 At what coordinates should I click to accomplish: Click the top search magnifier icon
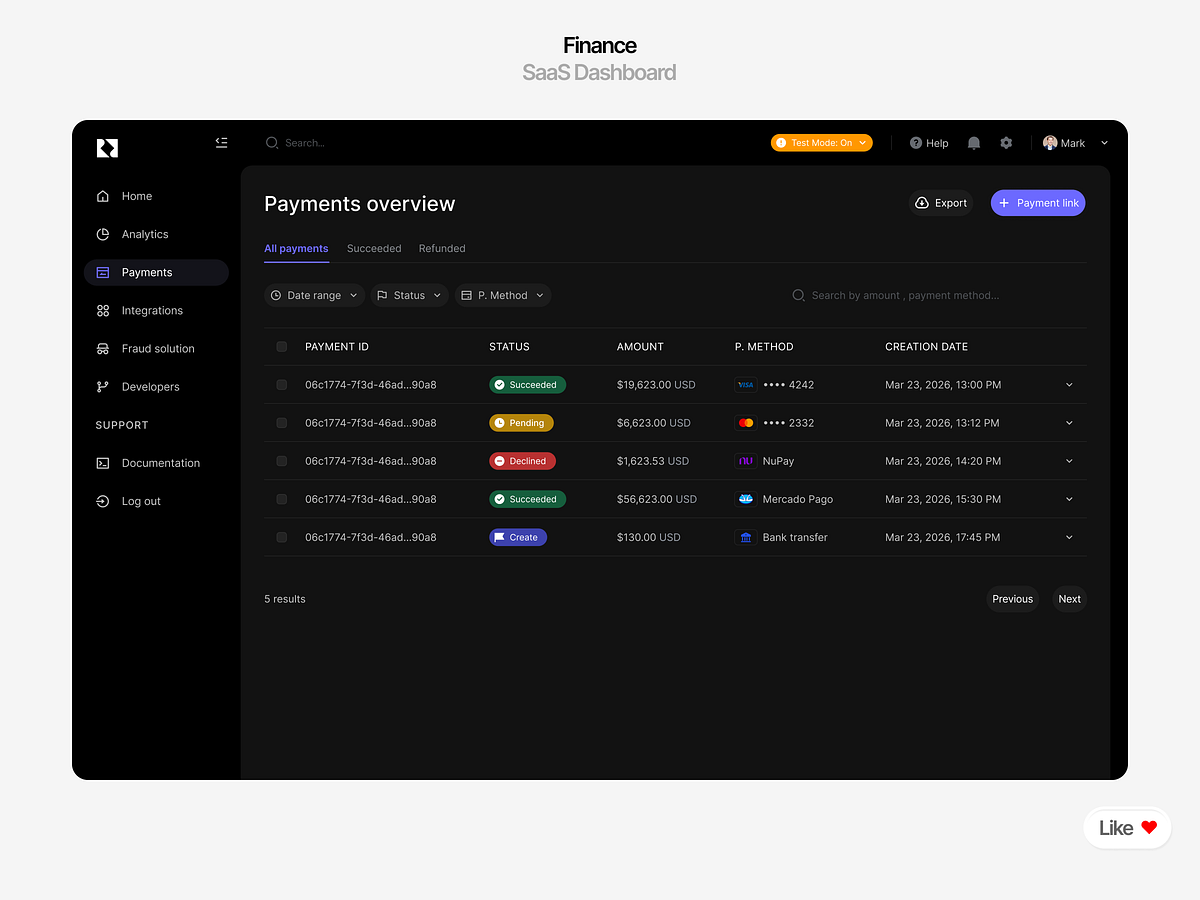[272, 143]
